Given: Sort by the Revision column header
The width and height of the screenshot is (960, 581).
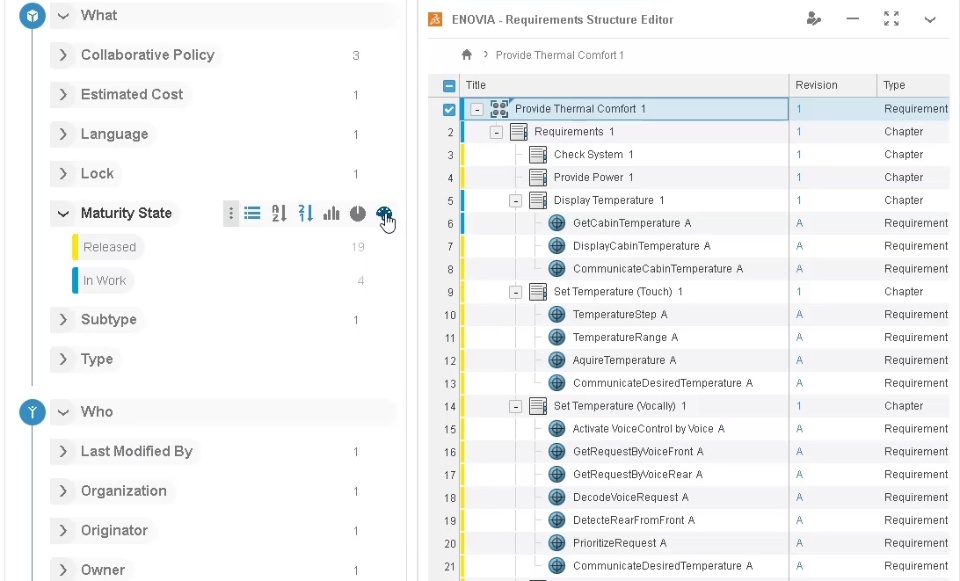Looking at the screenshot, I should coord(816,85).
